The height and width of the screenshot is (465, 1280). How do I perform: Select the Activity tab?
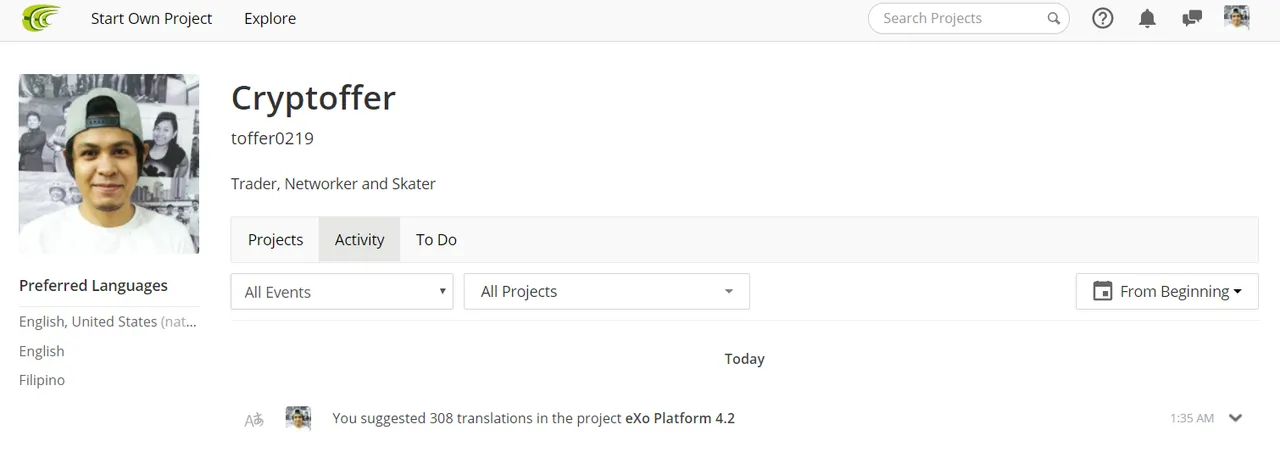[x=360, y=239]
